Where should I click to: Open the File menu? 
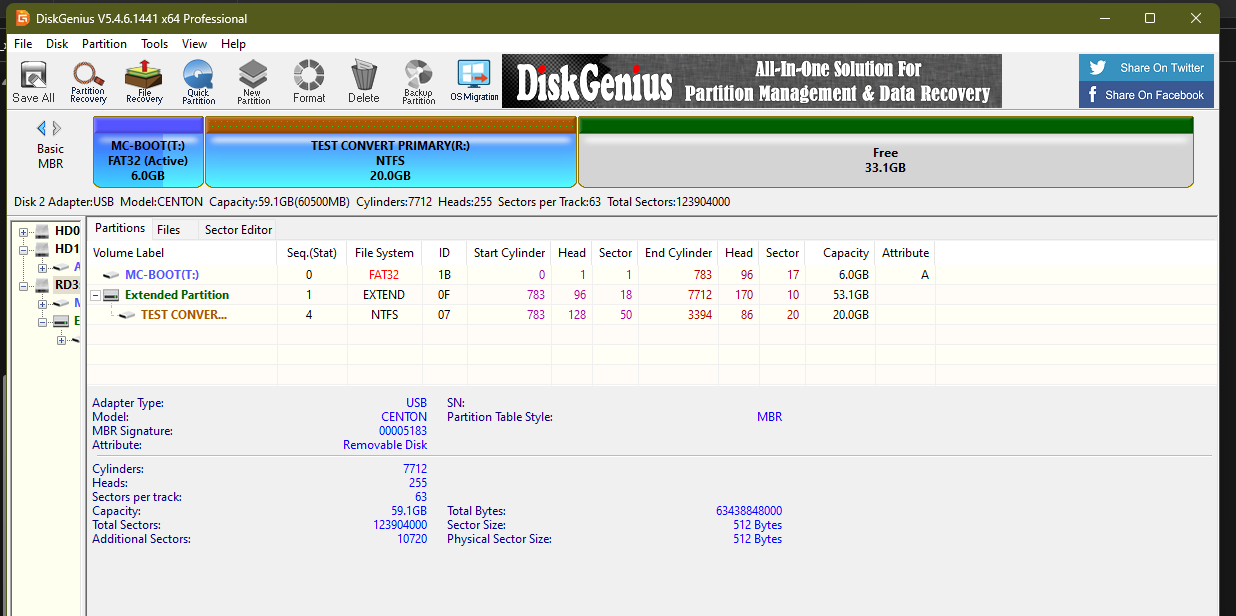pos(23,44)
